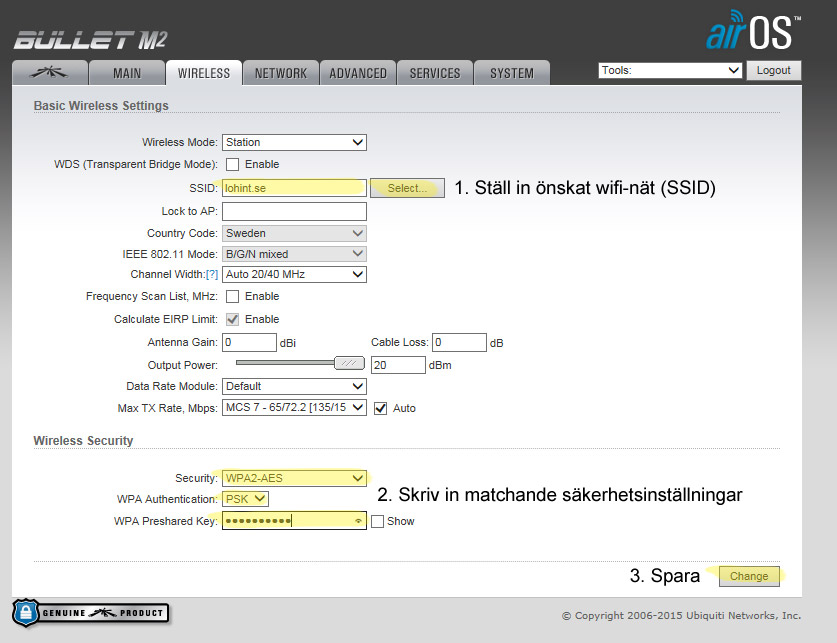Enable the Frequency Scan List checkbox
The width and height of the screenshot is (837, 643).
pos(232,296)
